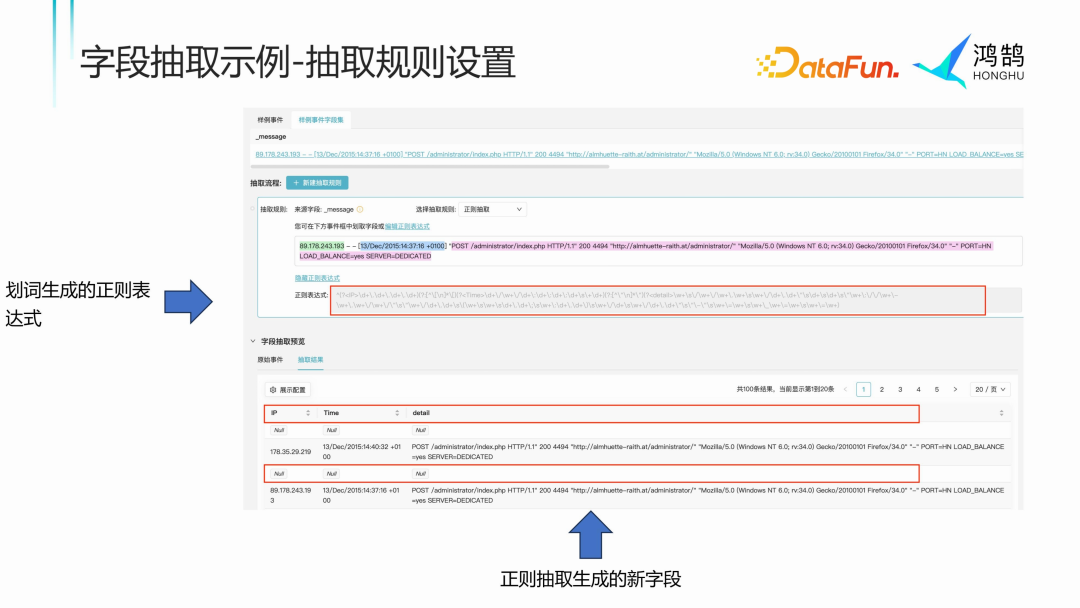Click the plus icon on 新建抽取规则 button
This screenshot has width=1080, height=608.
[x=295, y=183]
